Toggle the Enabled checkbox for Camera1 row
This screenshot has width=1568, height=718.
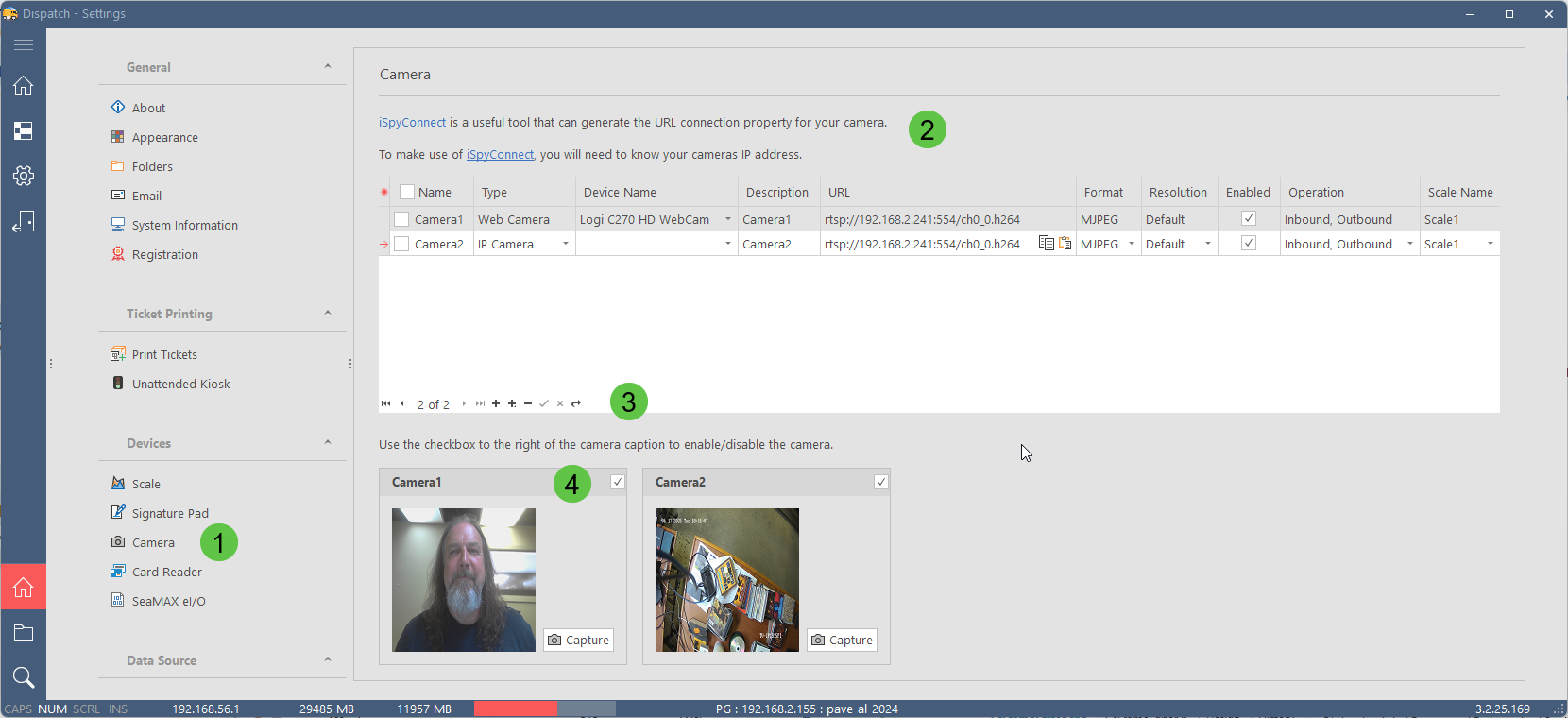(1248, 219)
